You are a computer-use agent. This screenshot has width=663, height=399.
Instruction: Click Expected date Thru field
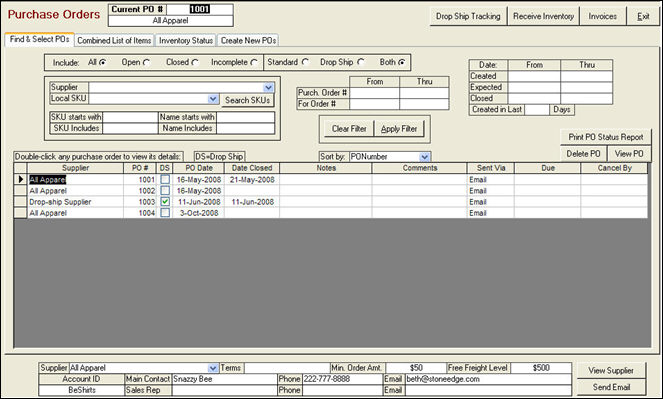coord(586,87)
